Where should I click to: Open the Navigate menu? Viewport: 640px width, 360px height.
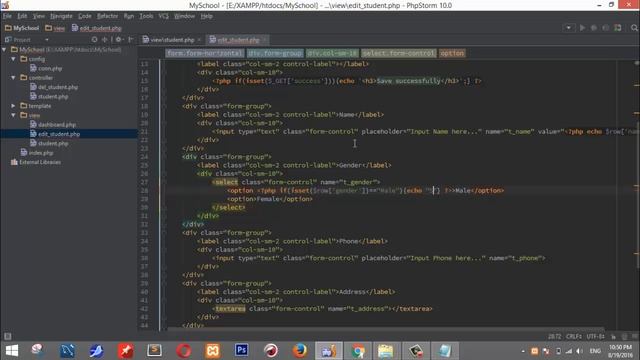click(x=61, y=16)
